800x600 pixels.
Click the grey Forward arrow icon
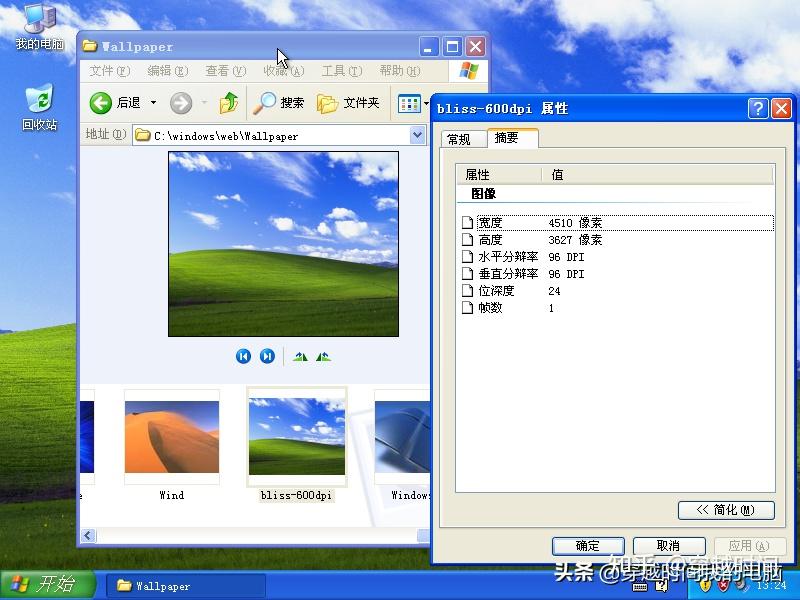(181, 103)
